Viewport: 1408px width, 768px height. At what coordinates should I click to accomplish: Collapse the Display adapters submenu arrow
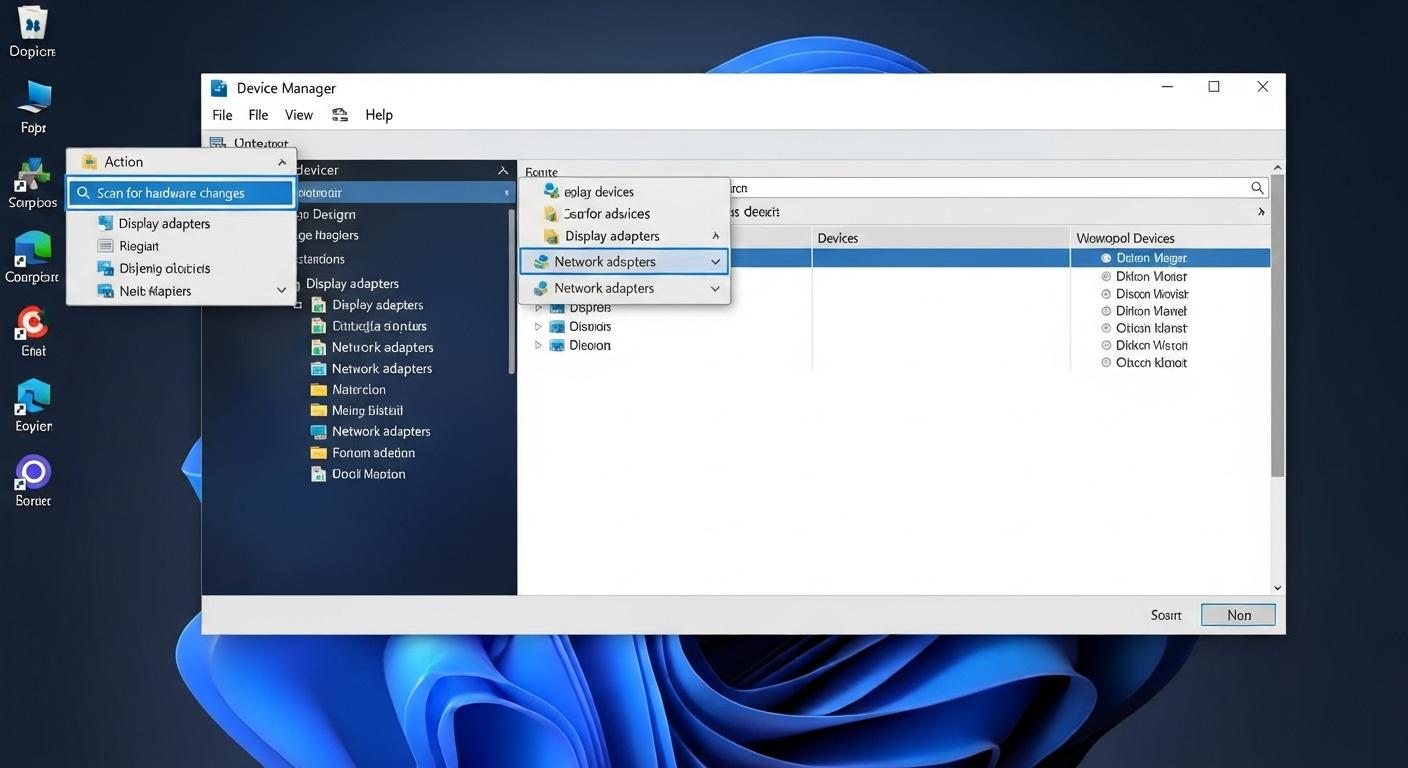(x=716, y=236)
